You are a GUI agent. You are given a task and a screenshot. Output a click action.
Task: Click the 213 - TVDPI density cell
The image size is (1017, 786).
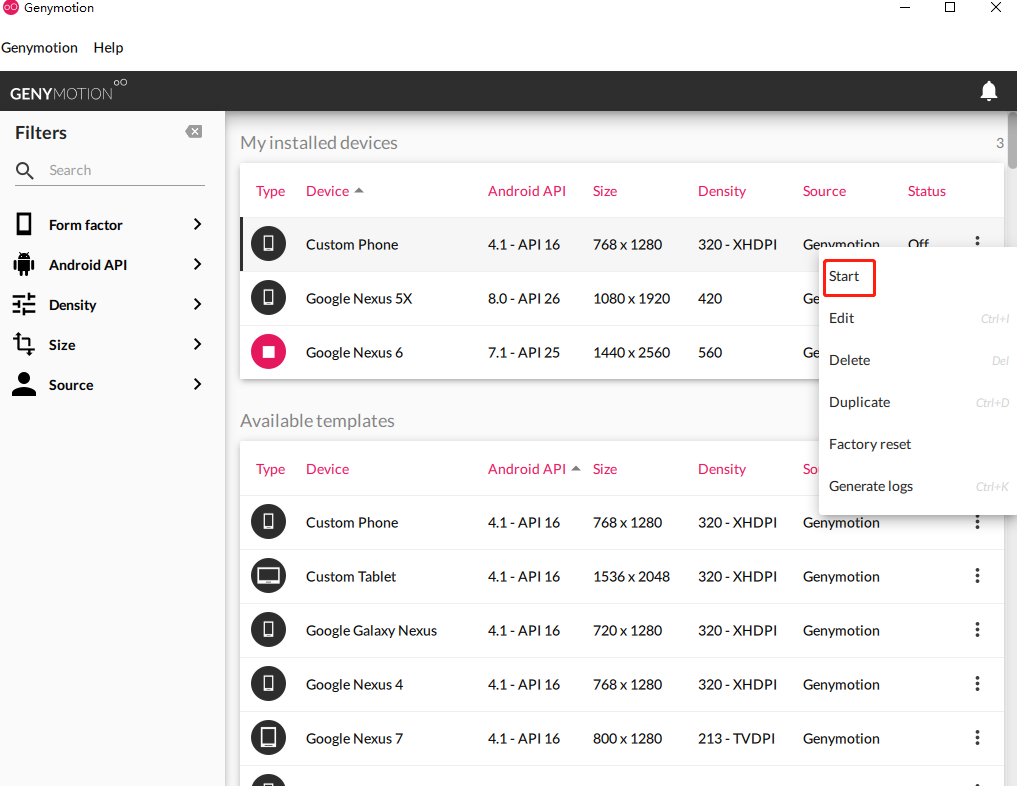[736, 739]
